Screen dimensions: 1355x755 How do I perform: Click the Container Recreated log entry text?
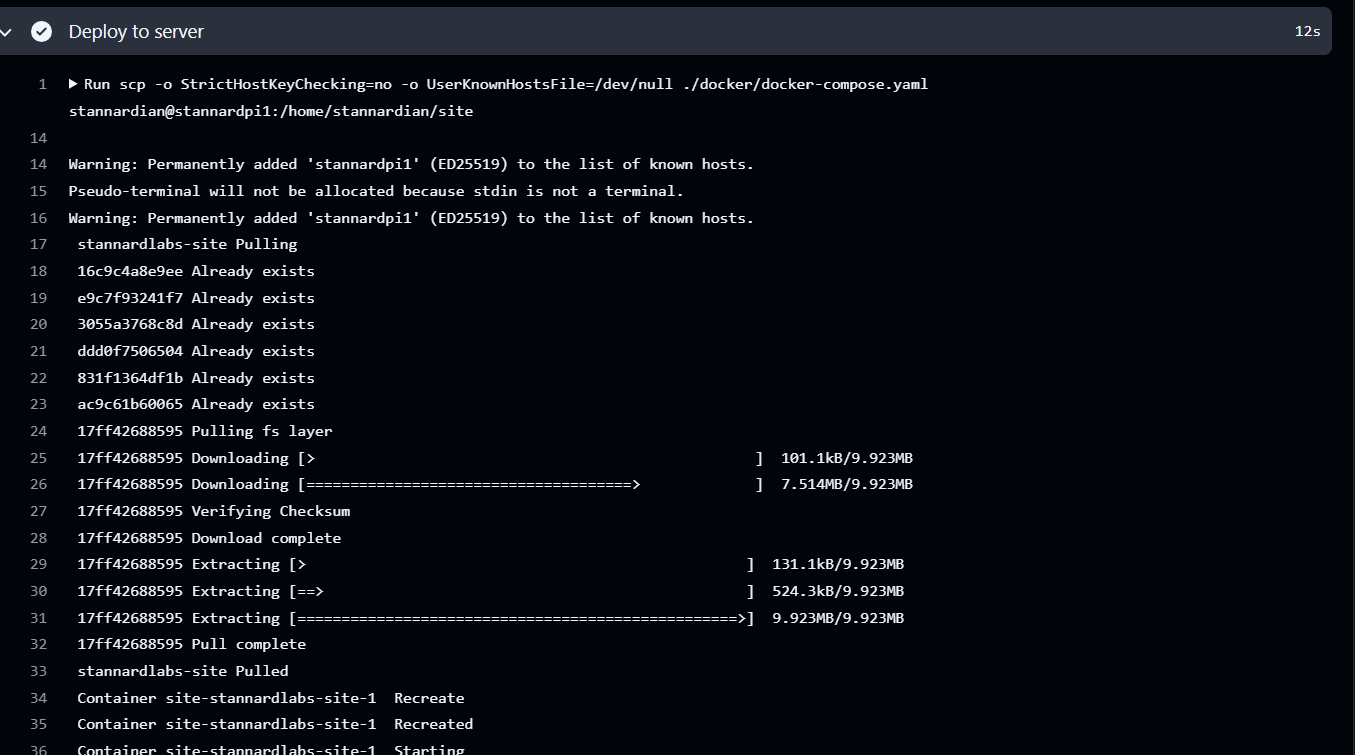(x=275, y=724)
